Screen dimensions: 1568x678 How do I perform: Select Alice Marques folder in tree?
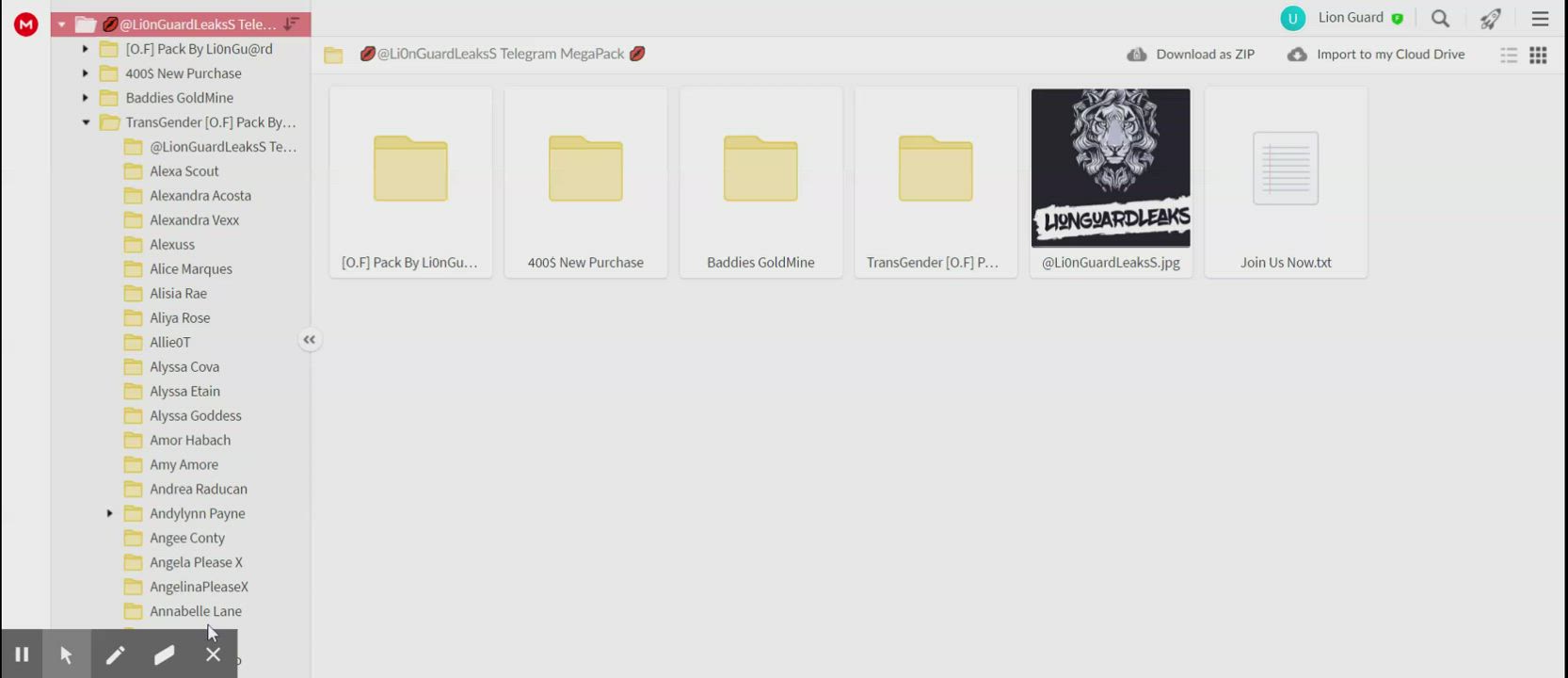point(191,269)
